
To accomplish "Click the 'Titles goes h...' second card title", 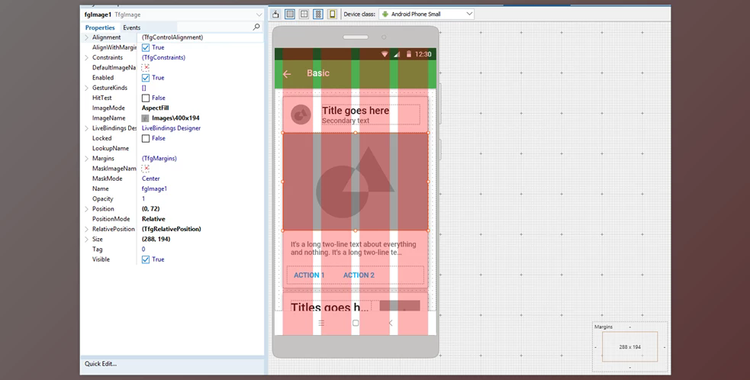I will [x=330, y=307].
